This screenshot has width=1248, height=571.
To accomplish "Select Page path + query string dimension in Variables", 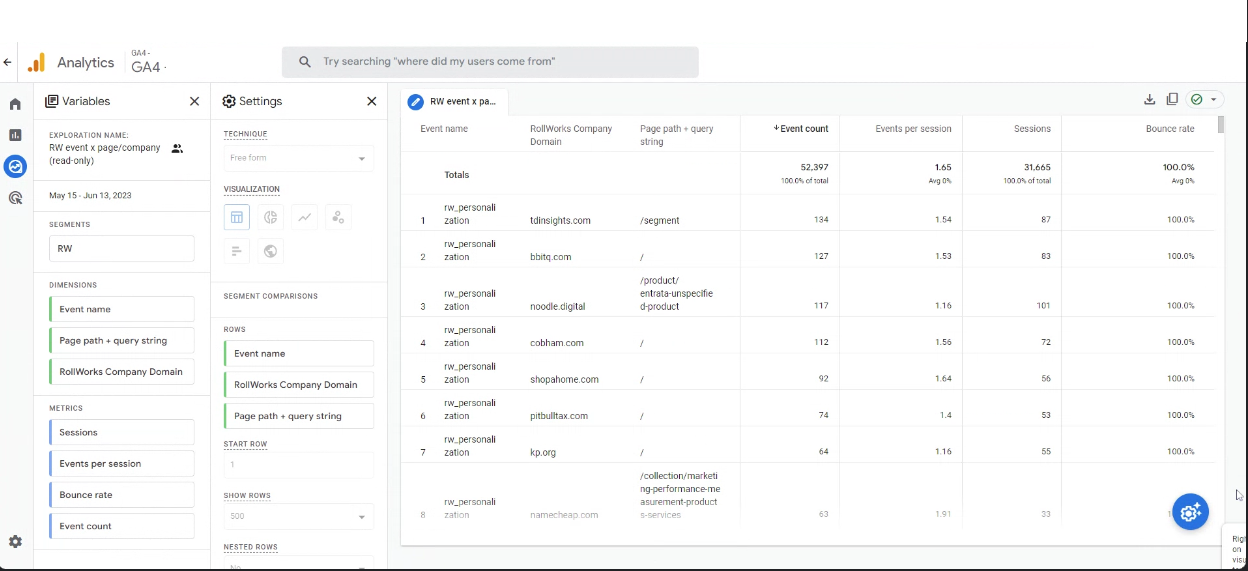I will 122,340.
